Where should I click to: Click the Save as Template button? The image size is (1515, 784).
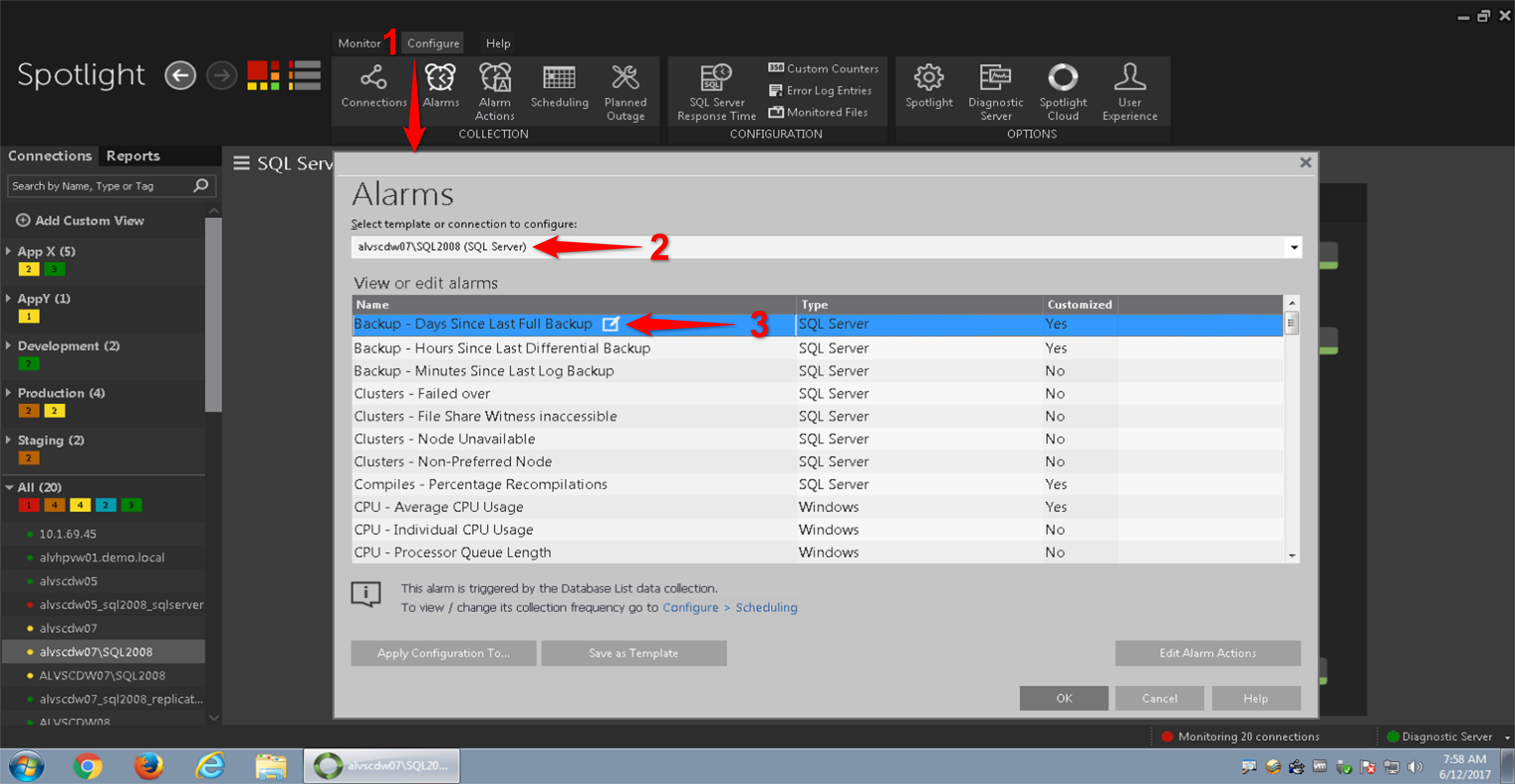[633, 653]
